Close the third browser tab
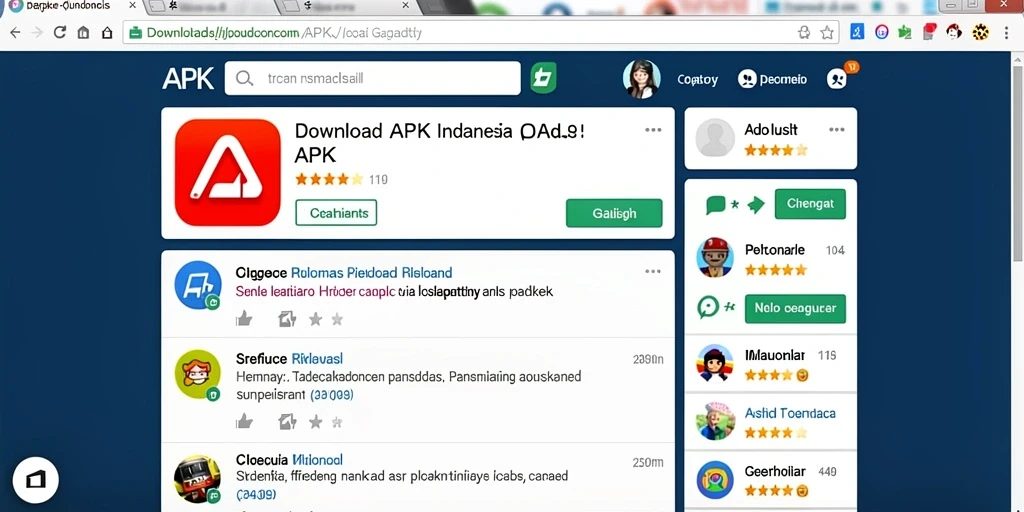 point(405,5)
